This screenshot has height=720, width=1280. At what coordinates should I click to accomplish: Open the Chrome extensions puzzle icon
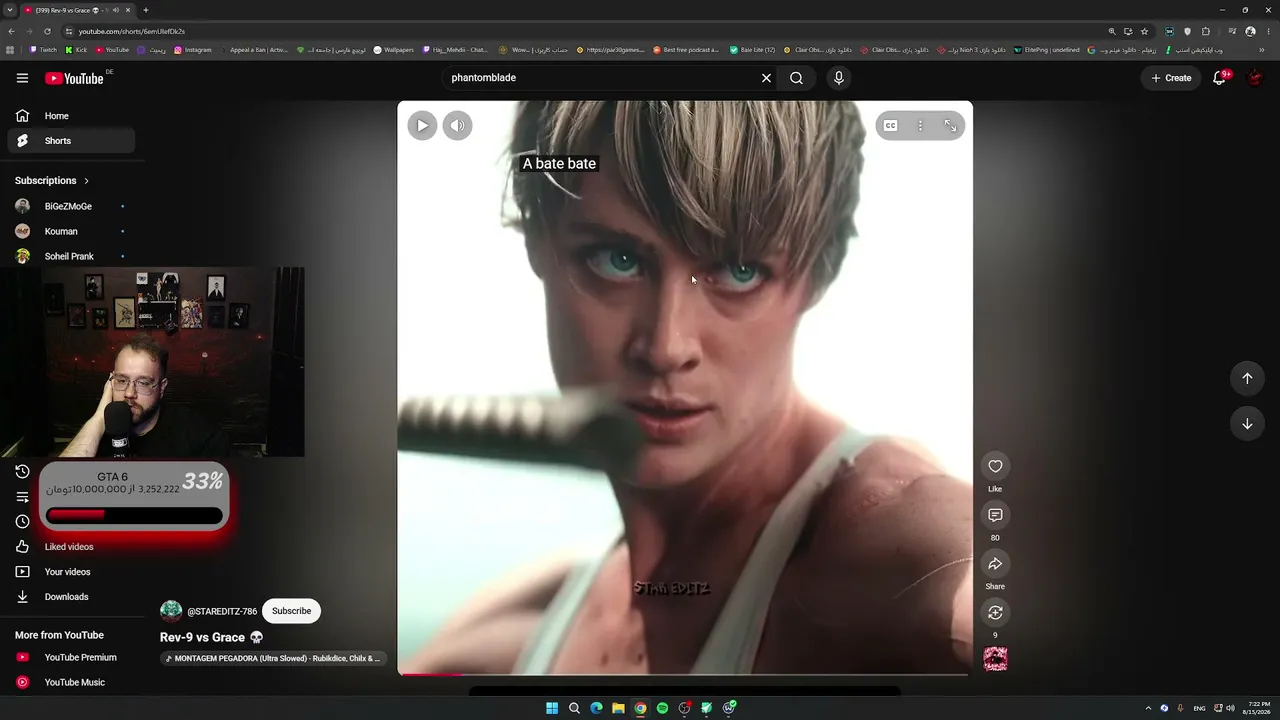1206,31
